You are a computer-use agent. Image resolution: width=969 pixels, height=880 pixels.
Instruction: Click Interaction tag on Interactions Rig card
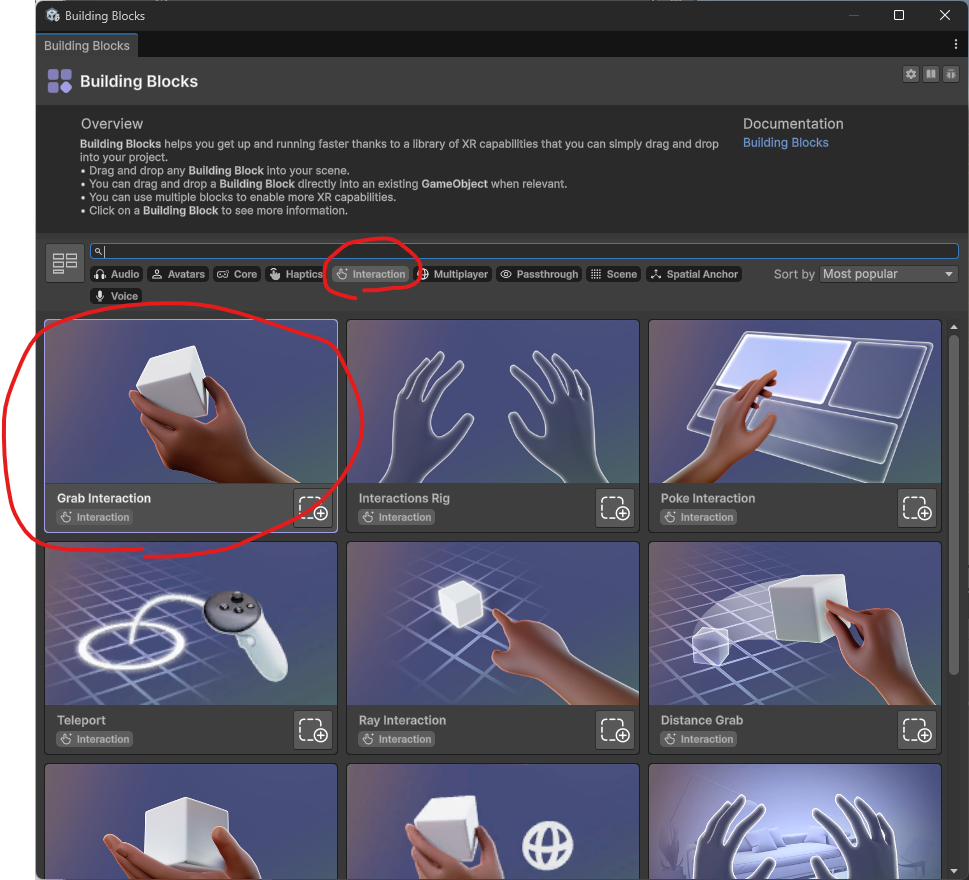pos(397,517)
